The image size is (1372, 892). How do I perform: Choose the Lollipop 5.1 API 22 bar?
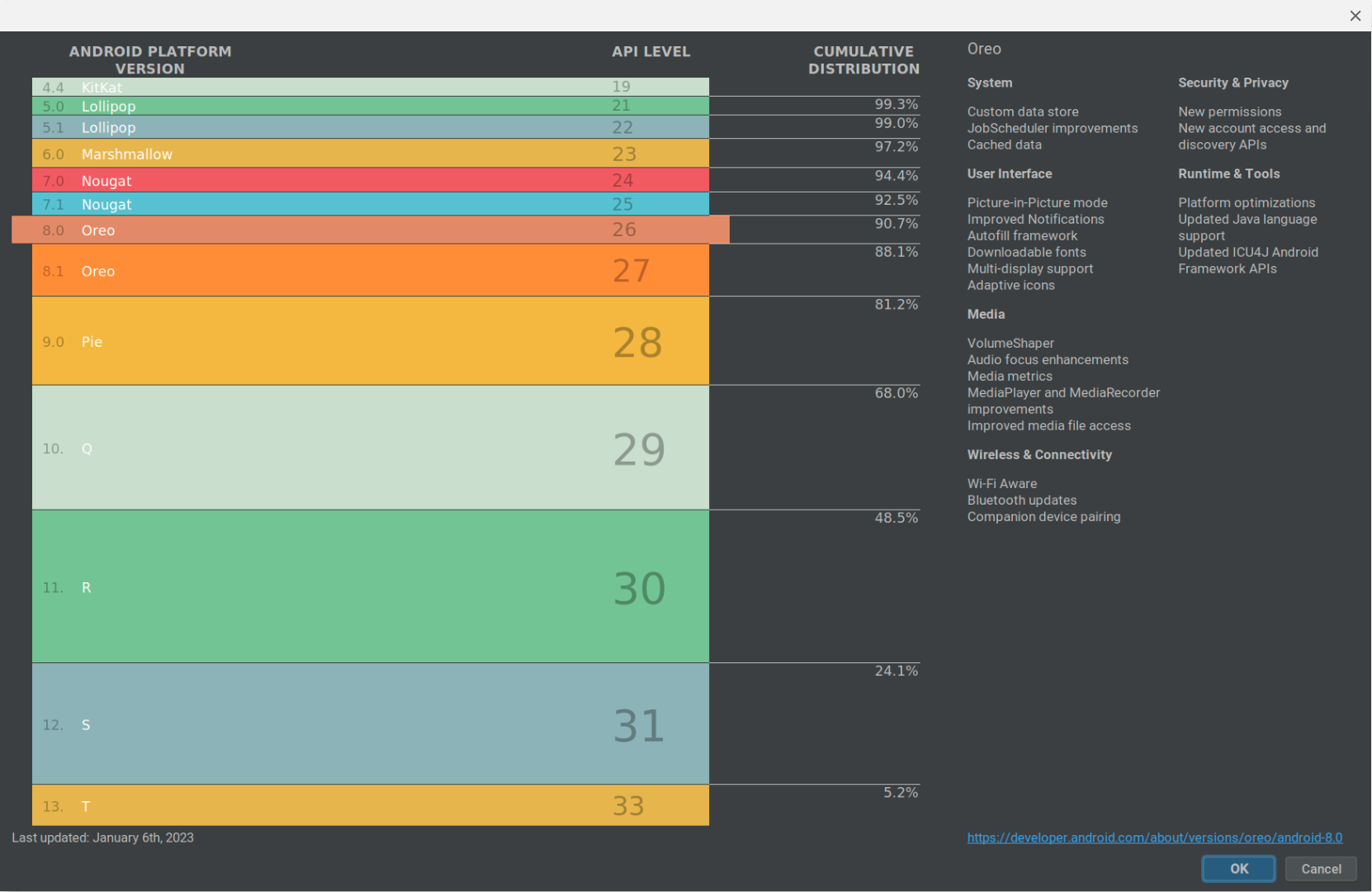pyautogui.click(x=370, y=127)
